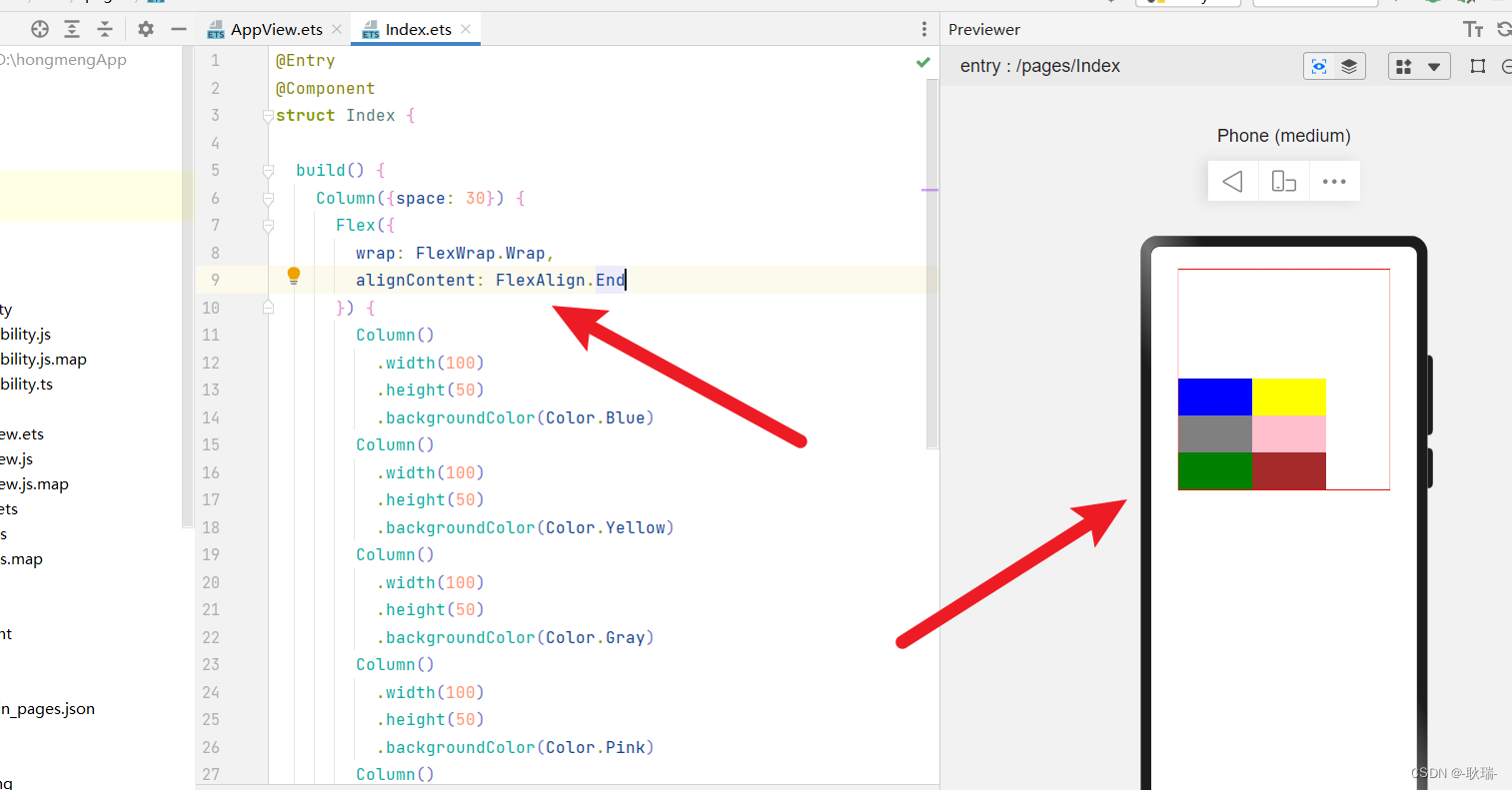Zoom out the previewer
This screenshot has width=1512, height=790.
pos(1506,67)
